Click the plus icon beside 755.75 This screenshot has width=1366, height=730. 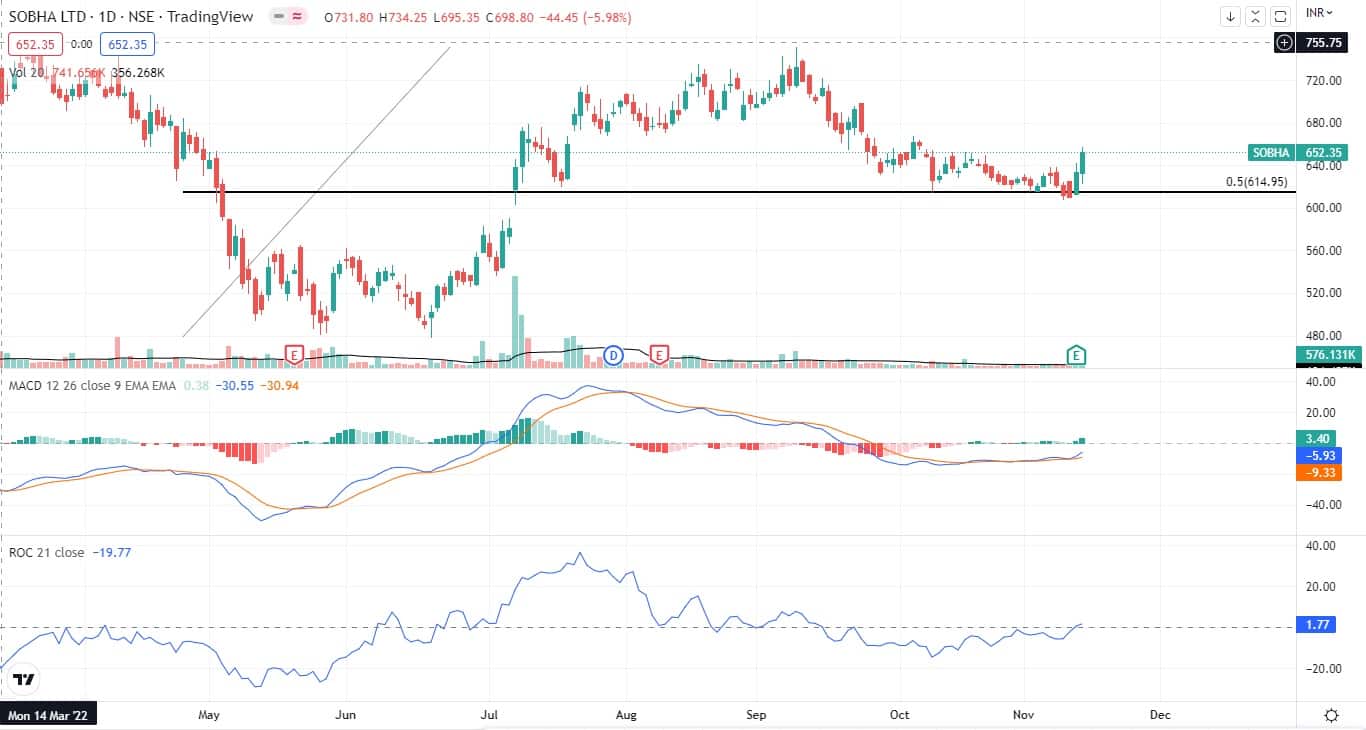click(1284, 42)
